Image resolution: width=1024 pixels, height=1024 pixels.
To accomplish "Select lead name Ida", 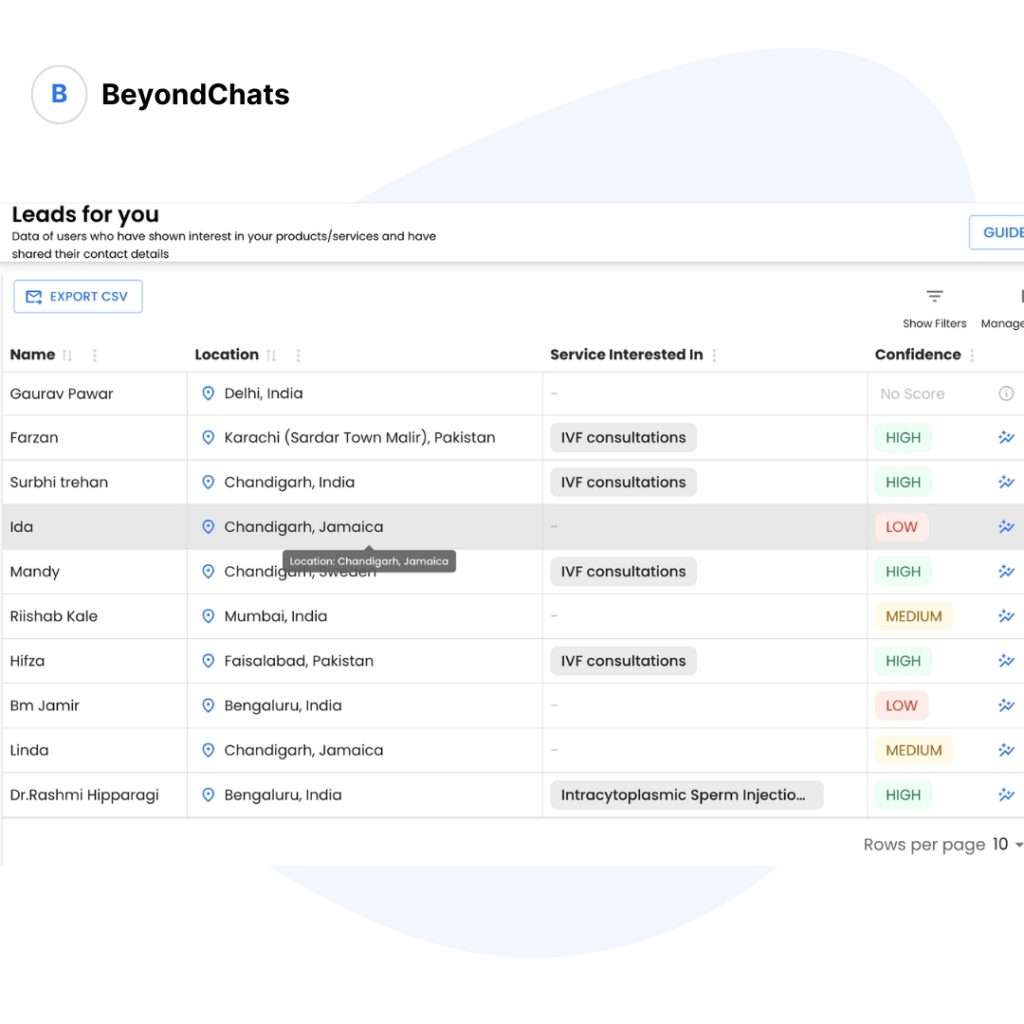I will (22, 526).
